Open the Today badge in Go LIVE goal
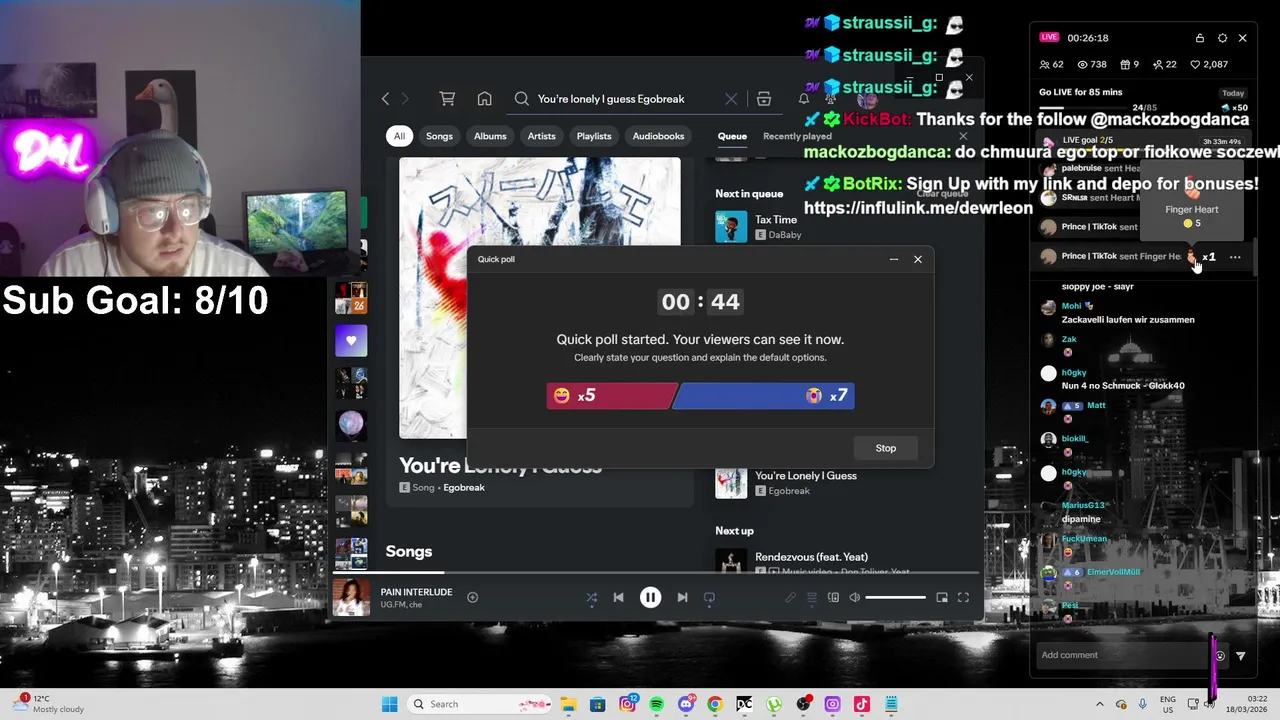The height and width of the screenshot is (720, 1280). (1233, 93)
